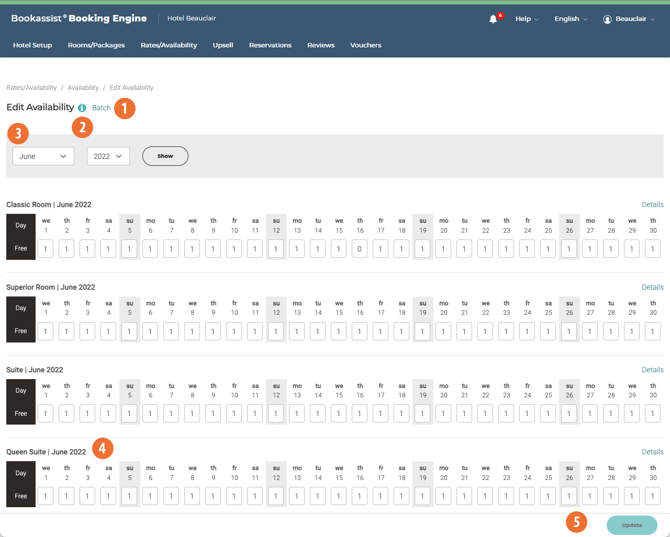The width and height of the screenshot is (670, 537).
Task: Click the Beauclair user profile icon
Action: 607,19
